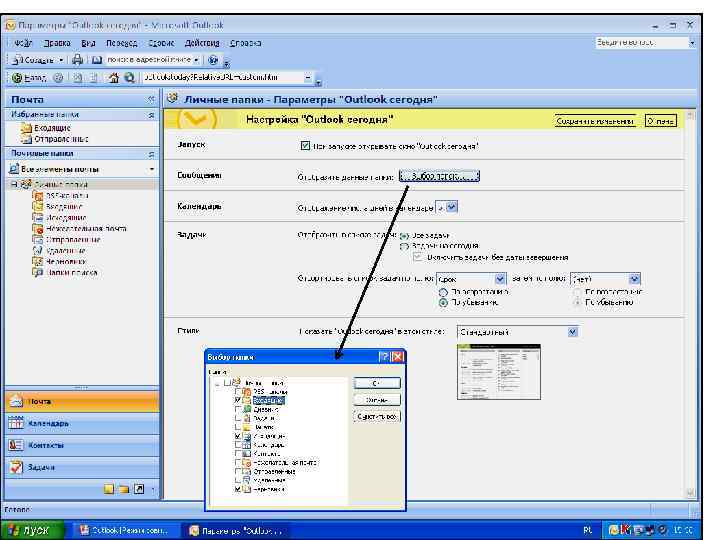Click the Home icon in web toolbar

tap(113, 78)
